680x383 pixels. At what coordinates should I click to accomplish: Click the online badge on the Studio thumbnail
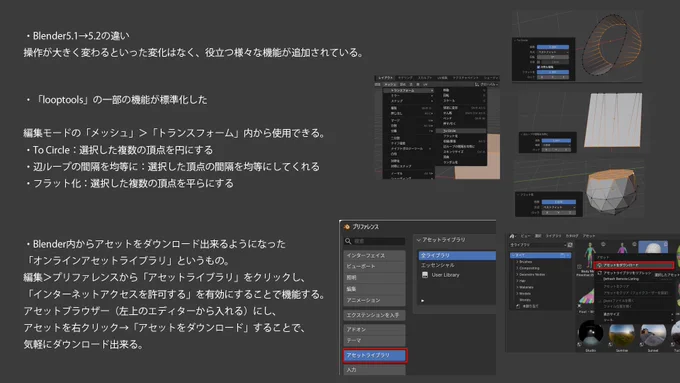pos(579,344)
